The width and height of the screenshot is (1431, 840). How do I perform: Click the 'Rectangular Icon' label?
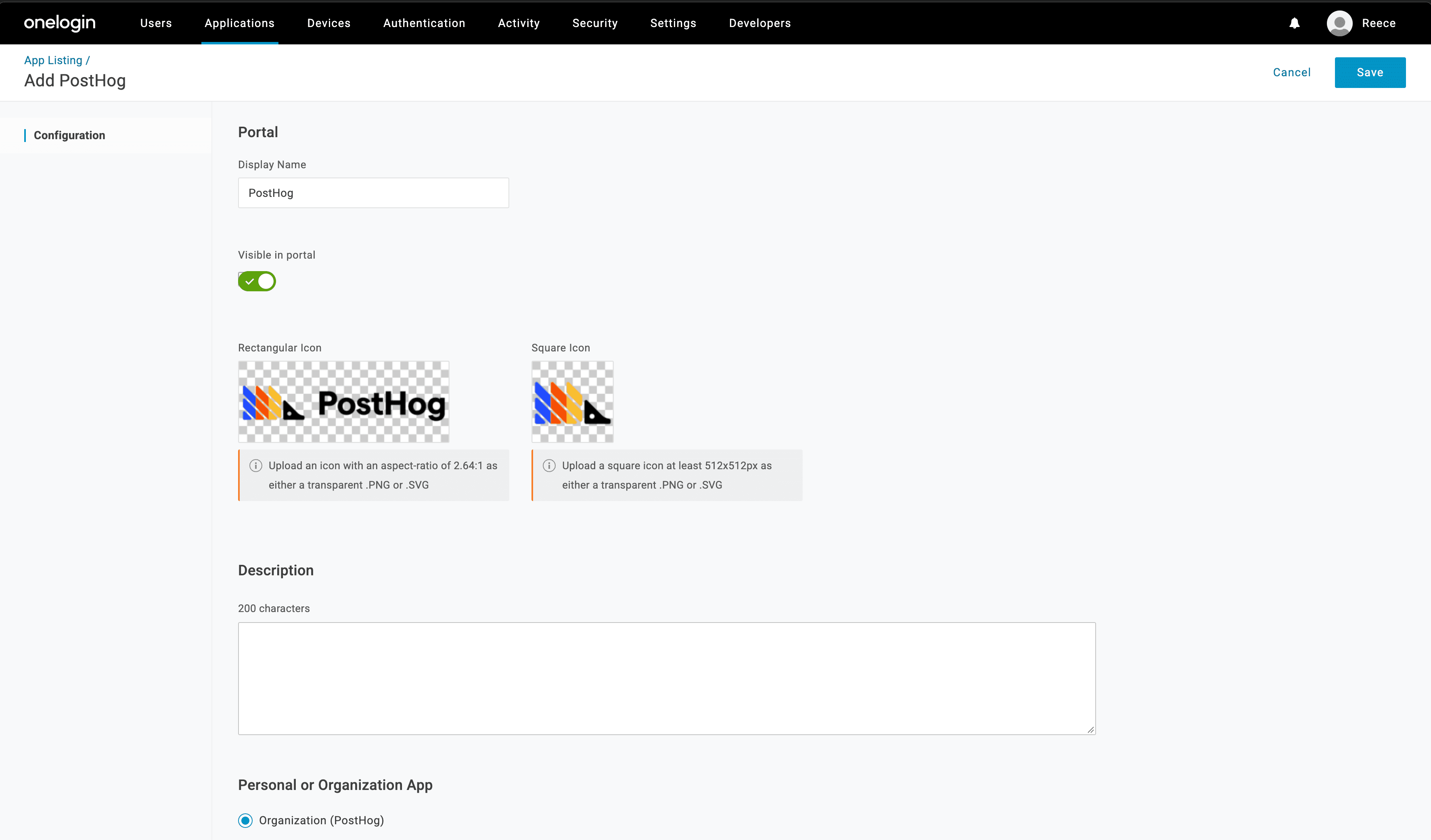coord(279,348)
